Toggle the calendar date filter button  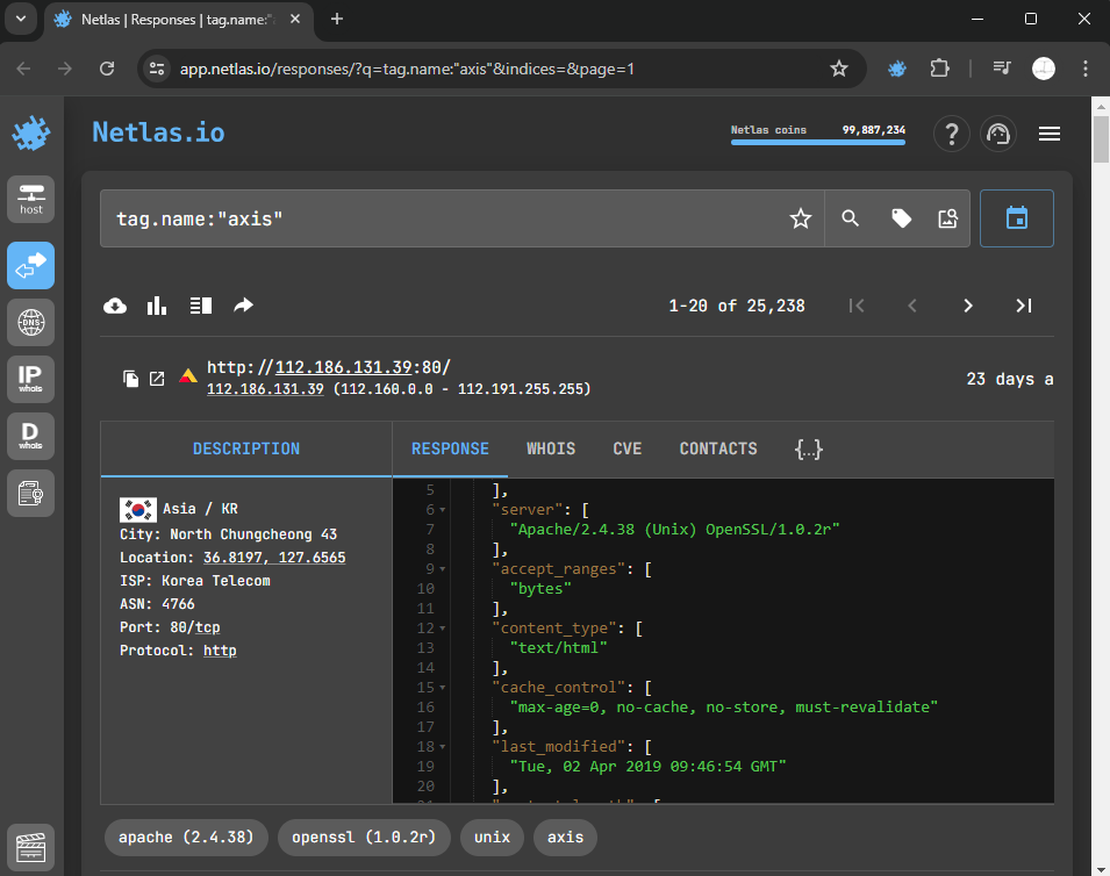click(x=1016, y=218)
